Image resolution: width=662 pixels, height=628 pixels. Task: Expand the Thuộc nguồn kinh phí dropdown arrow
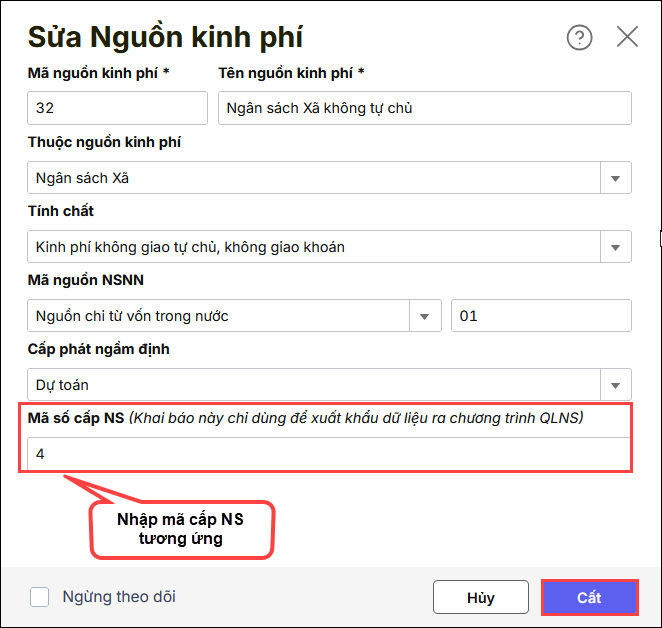(x=615, y=178)
